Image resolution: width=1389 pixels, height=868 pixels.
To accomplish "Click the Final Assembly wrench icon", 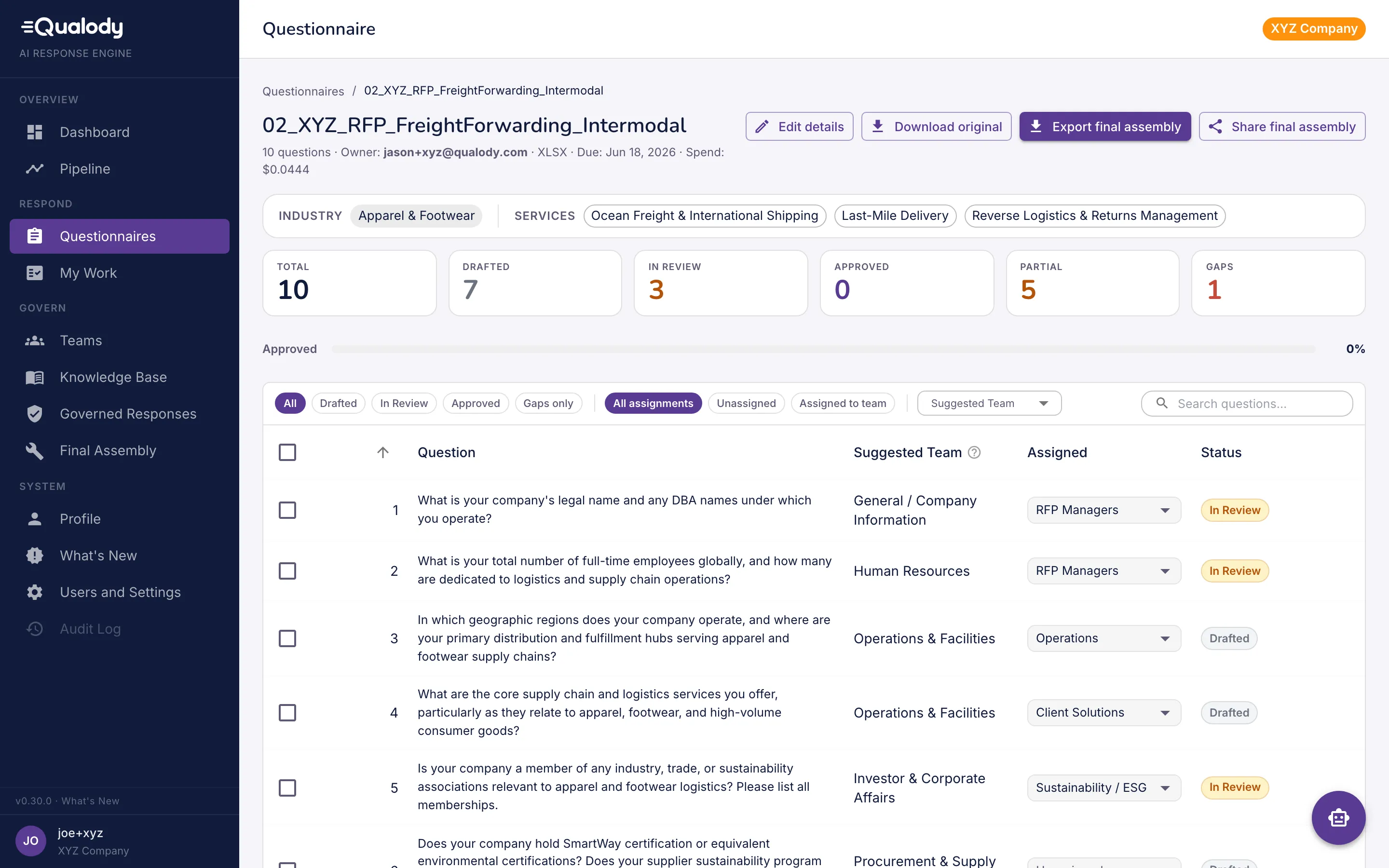I will coord(34,451).
